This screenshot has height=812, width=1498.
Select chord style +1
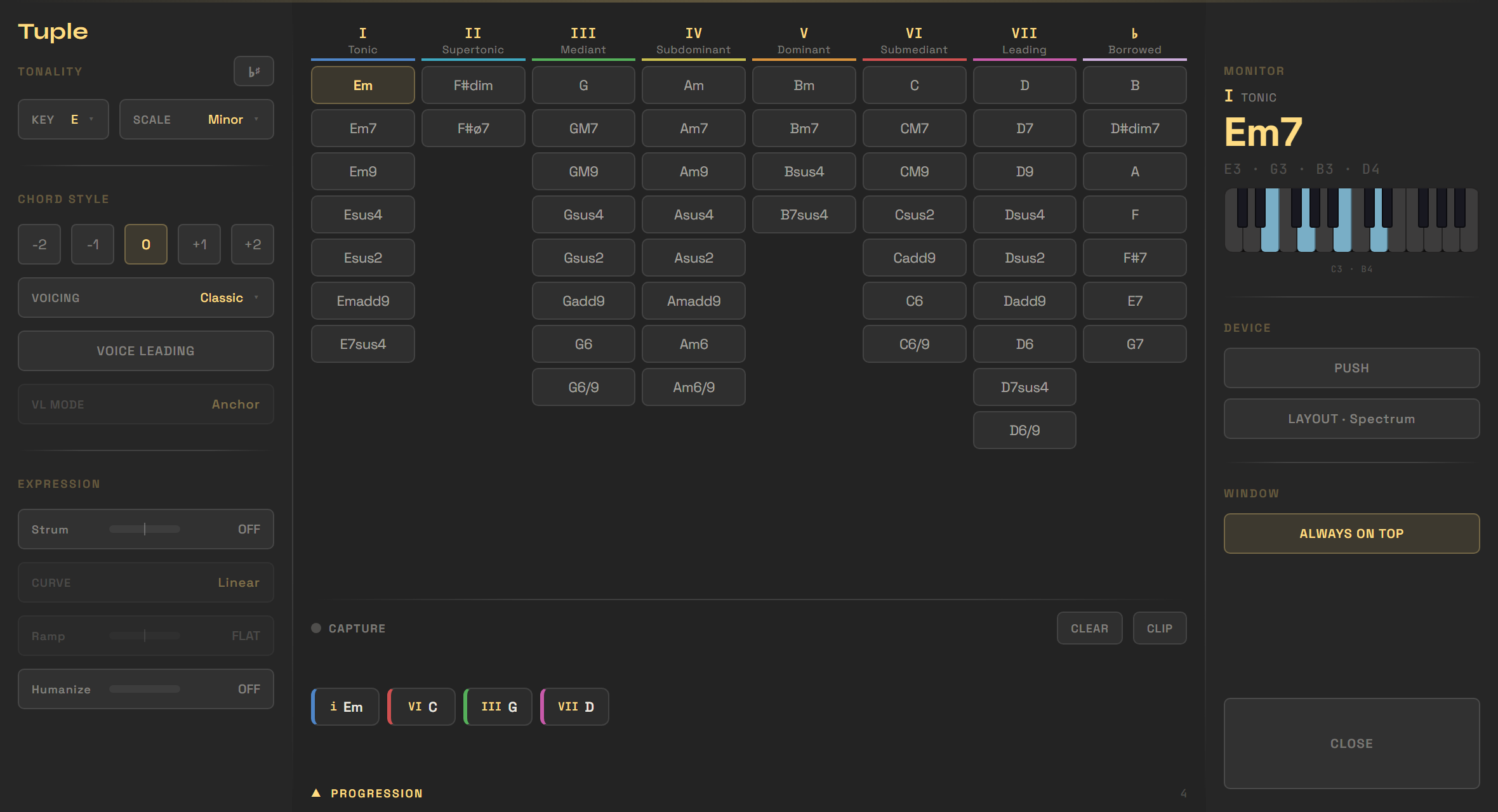point(199,244)
